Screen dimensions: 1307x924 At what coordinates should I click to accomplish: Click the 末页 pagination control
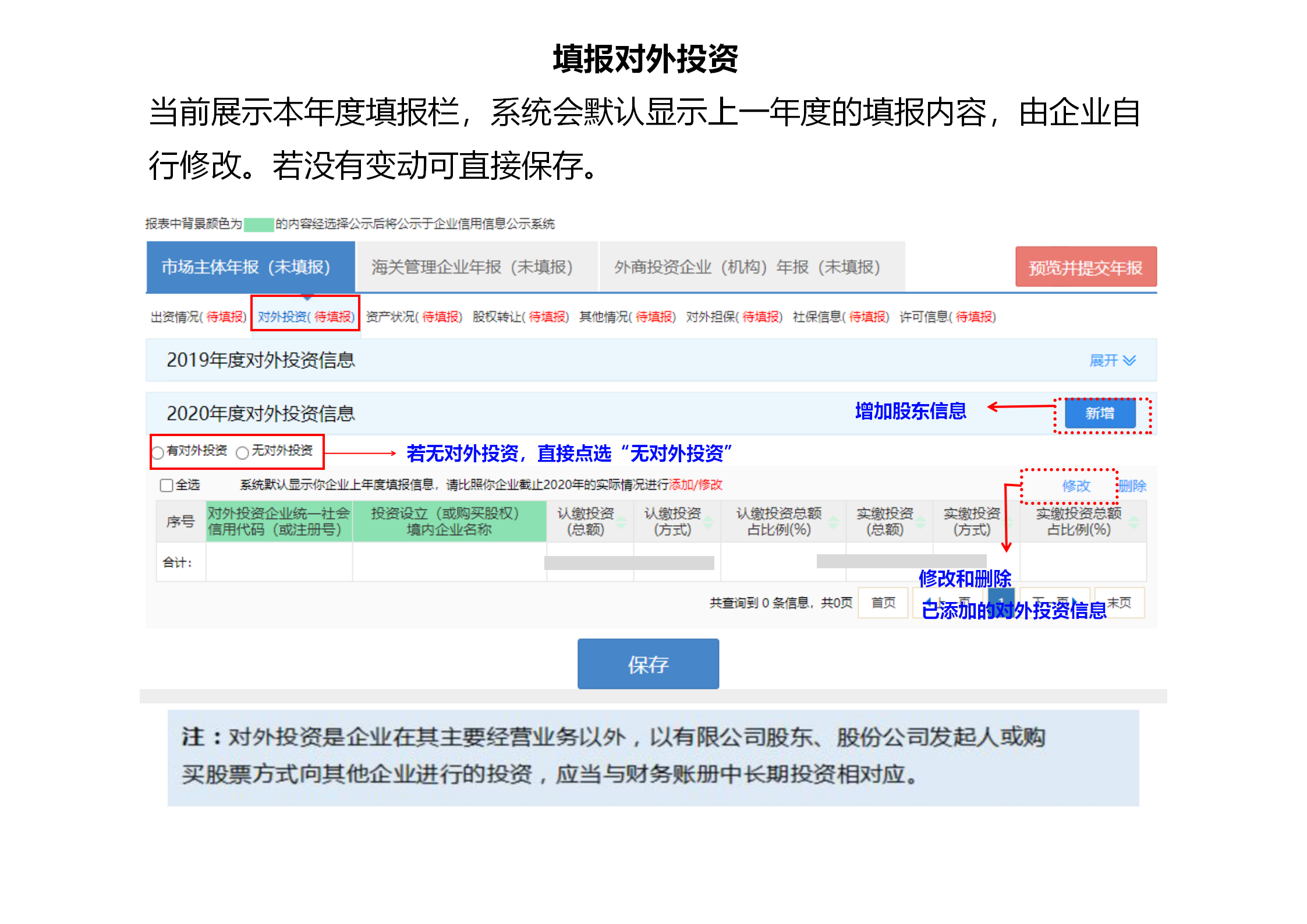[1118, 601]
